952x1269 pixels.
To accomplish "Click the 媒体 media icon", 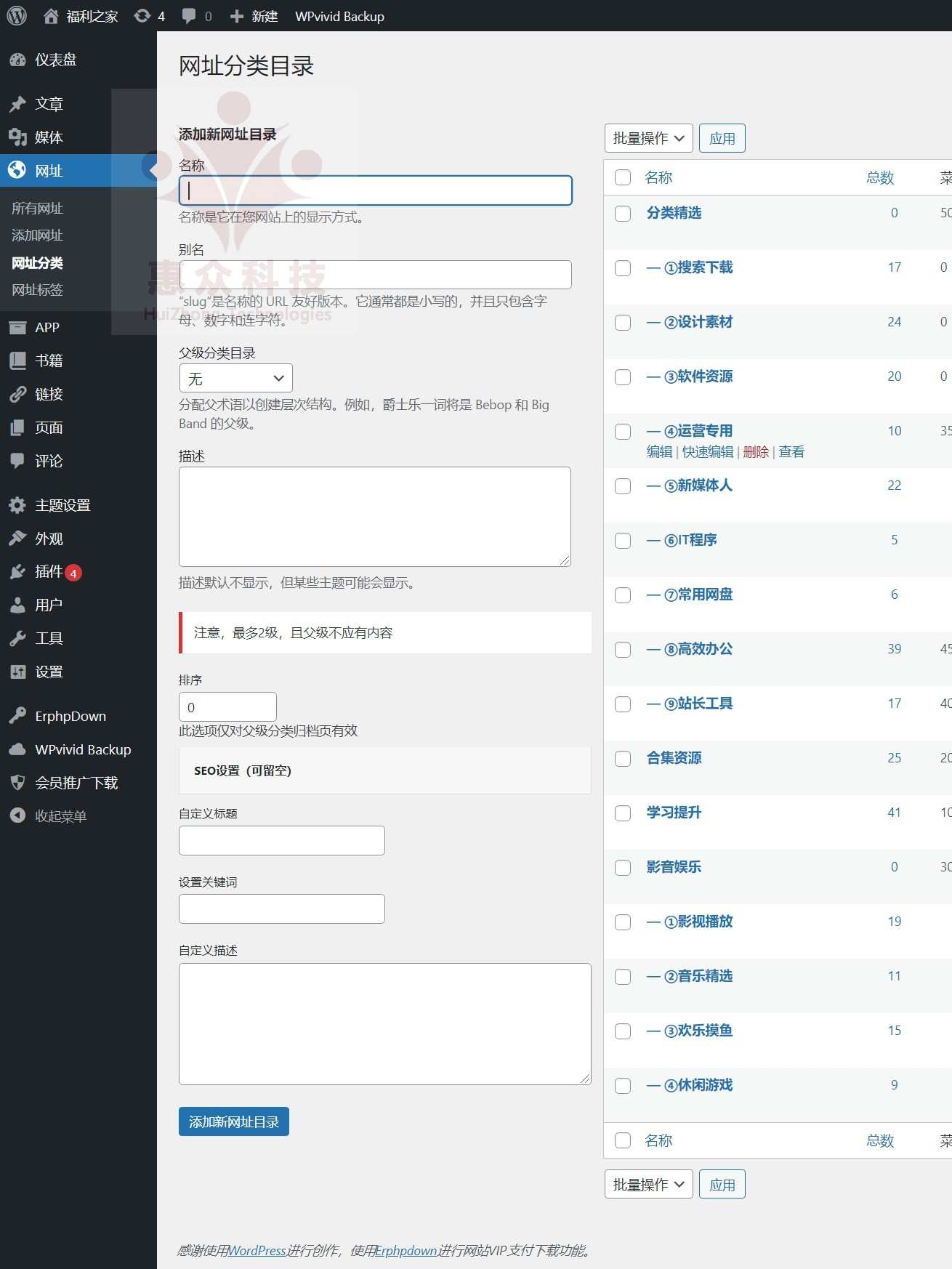I will pyautogui.click(x=17, y=137).
